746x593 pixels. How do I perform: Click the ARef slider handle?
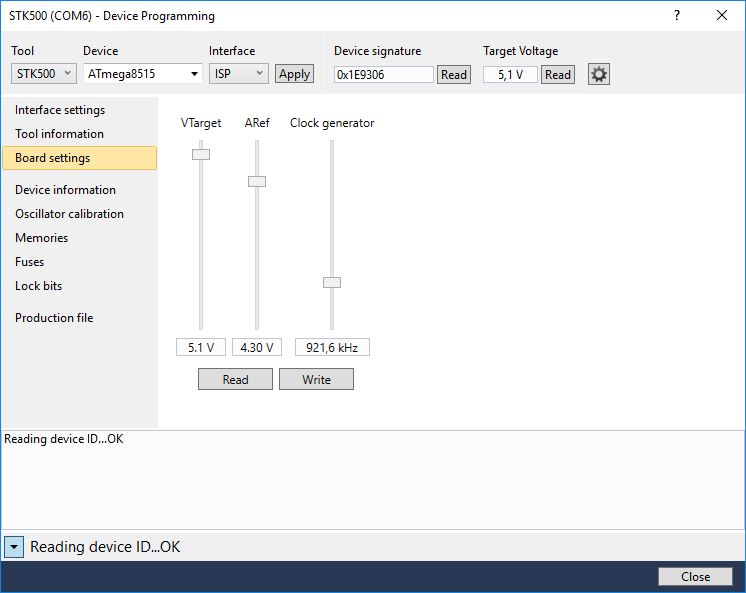257,181
